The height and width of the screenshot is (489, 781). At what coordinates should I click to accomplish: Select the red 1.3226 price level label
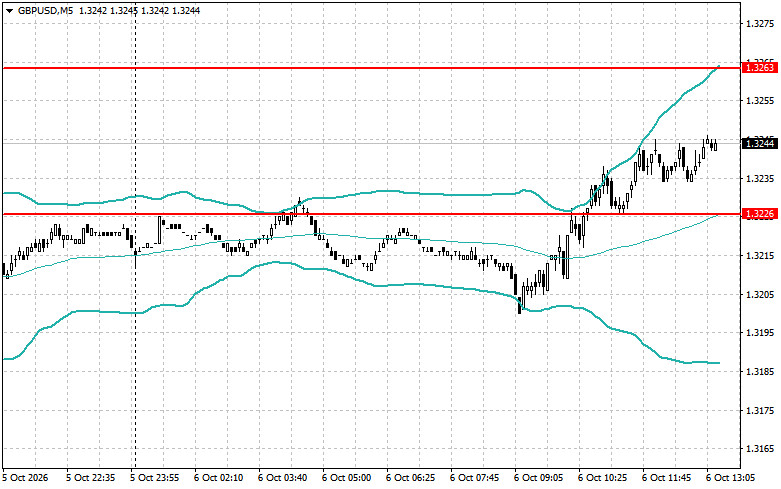[x=760, y=214]
